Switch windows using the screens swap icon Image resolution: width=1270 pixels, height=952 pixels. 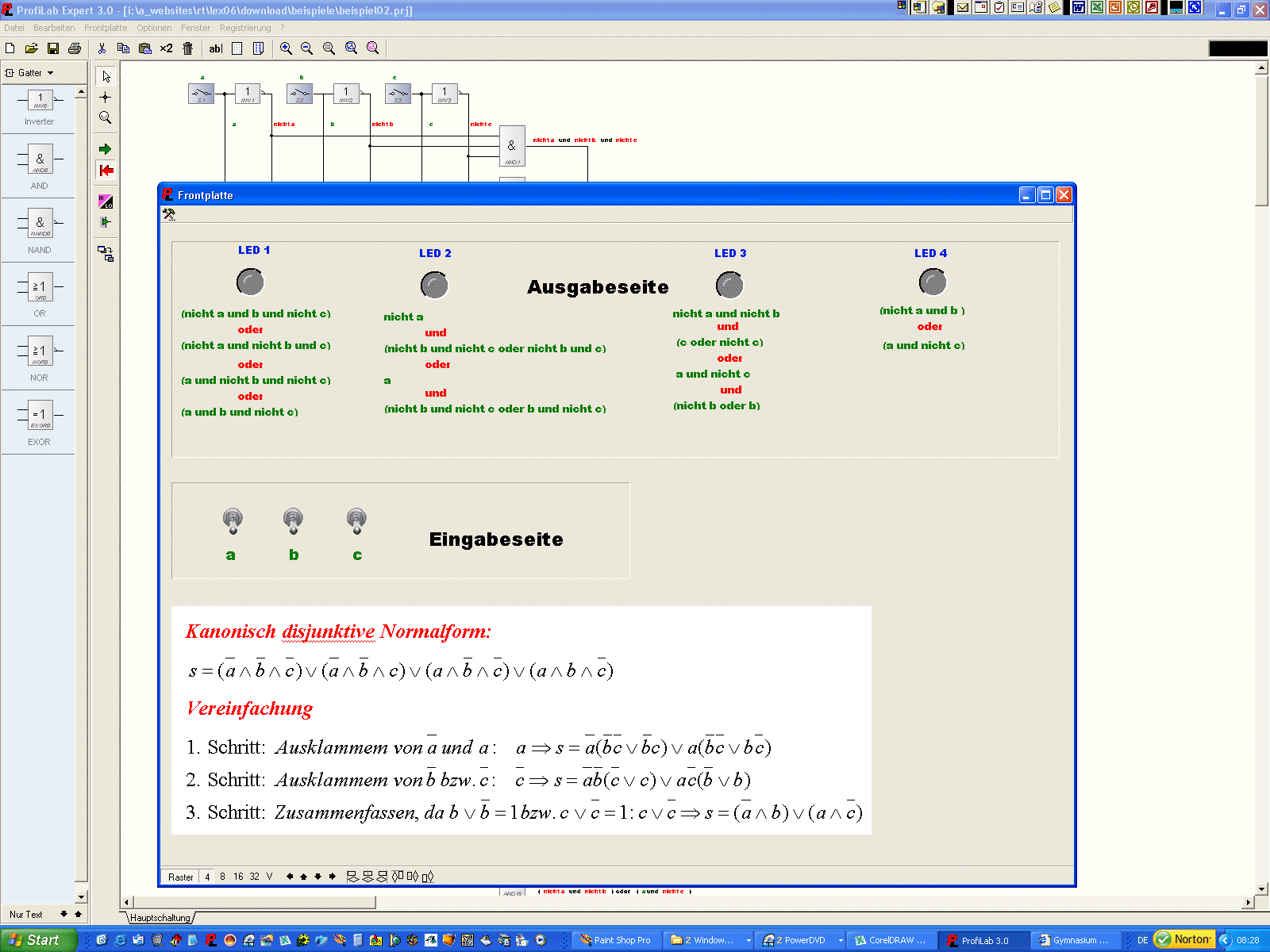pos(106,254)
